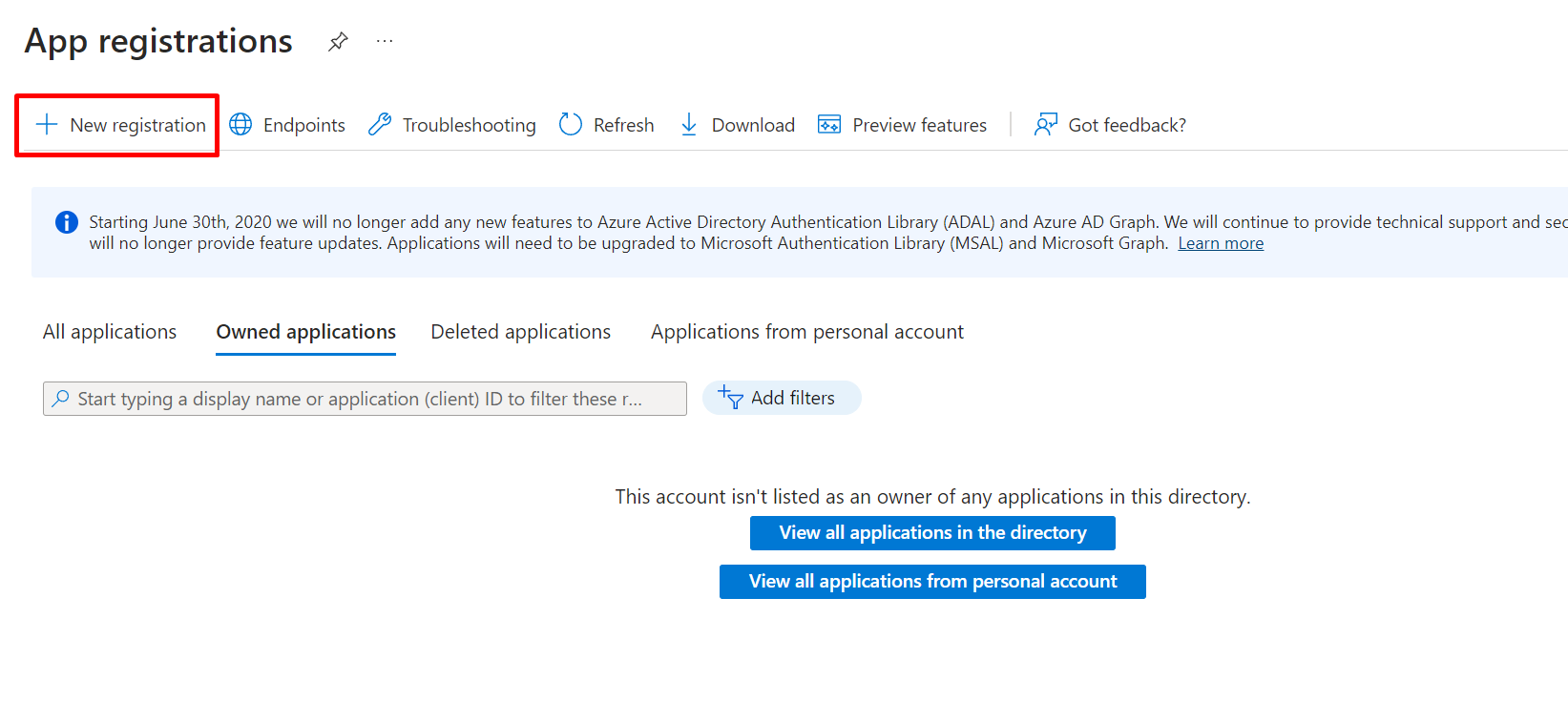Open the ellipsis more options menu
Viewport: 1568px width, 722px height.
pos(385,42)
